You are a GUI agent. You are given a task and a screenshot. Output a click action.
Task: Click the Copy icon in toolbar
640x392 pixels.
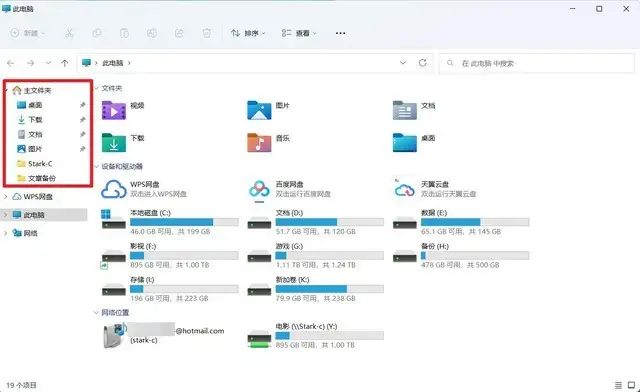97,33
